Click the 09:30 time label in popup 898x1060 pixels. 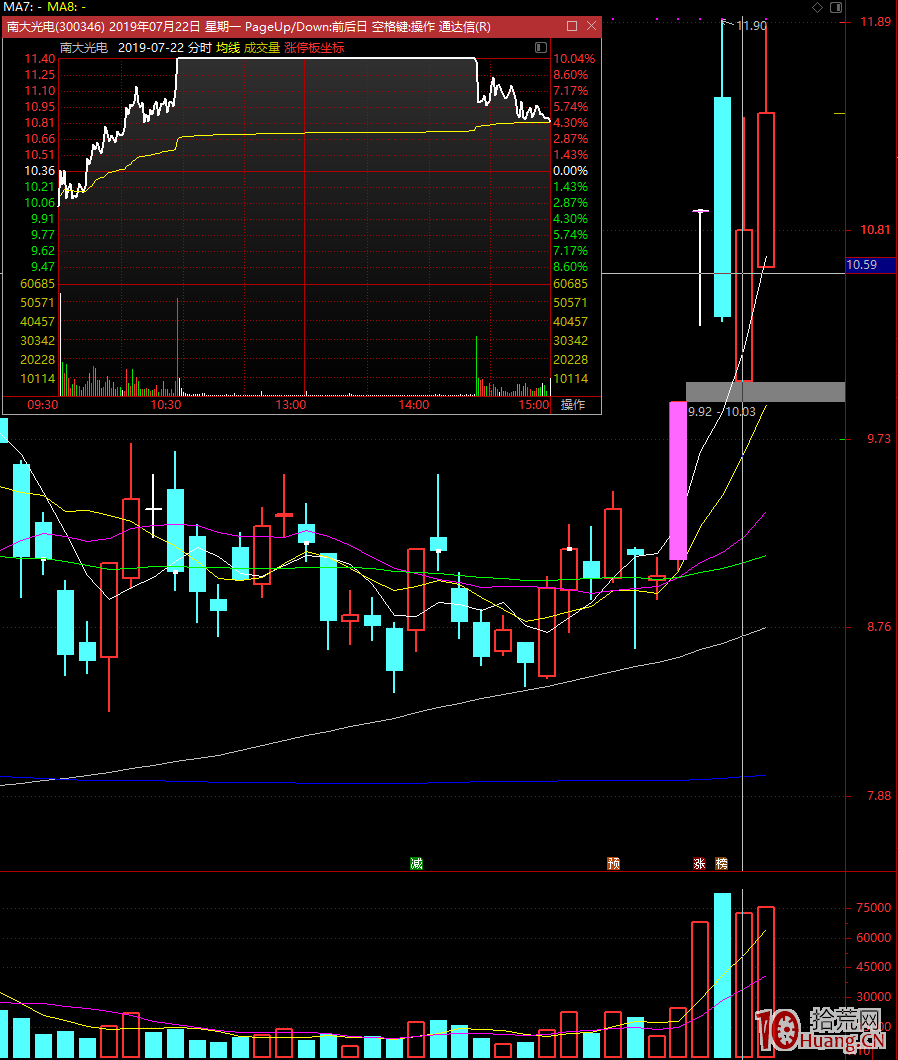[43, 404]
